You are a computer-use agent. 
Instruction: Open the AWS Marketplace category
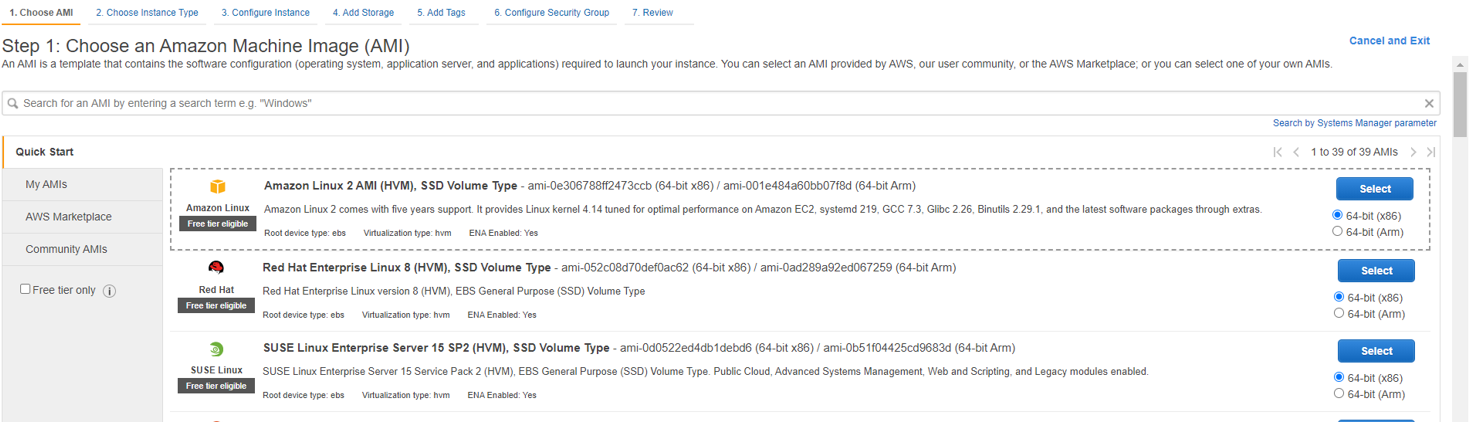tap(69, 217)
